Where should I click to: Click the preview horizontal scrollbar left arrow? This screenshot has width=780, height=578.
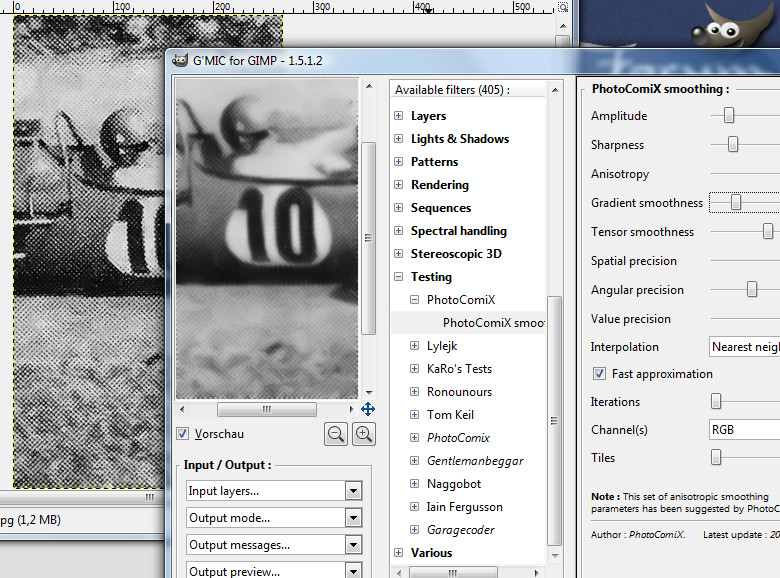(x=182, y=409)
